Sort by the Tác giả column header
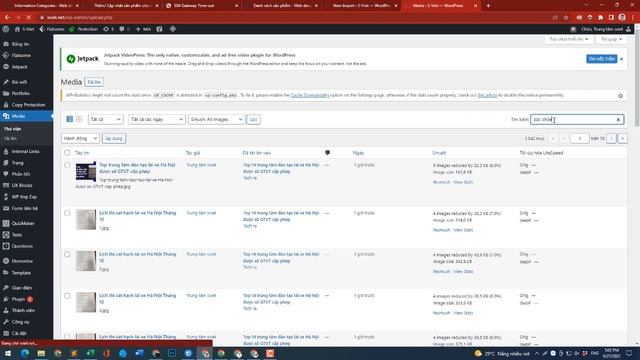Screen dimensions: 640x360 193,153
